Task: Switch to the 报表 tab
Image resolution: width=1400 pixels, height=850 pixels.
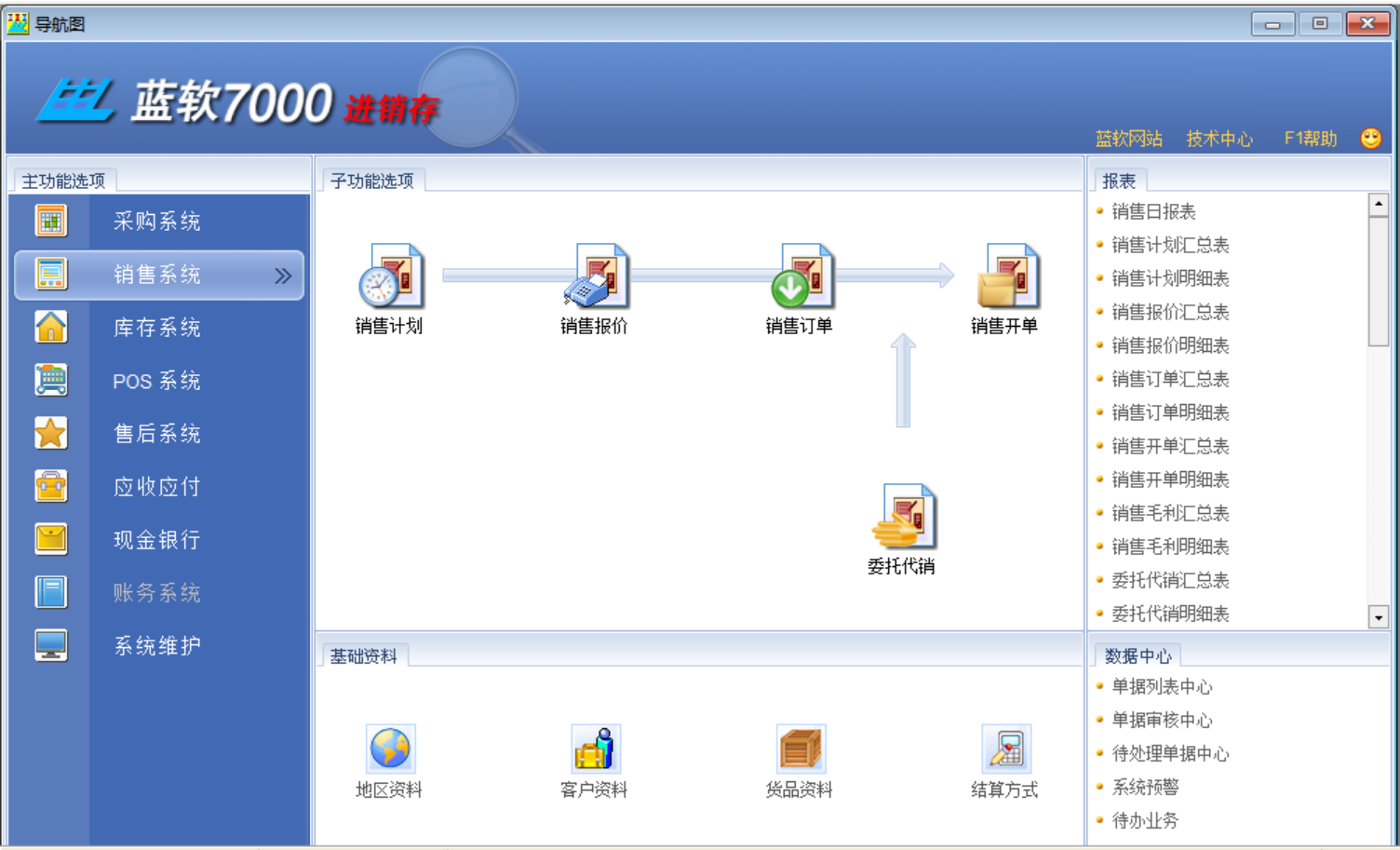Action: click(x=1119, y=181)
